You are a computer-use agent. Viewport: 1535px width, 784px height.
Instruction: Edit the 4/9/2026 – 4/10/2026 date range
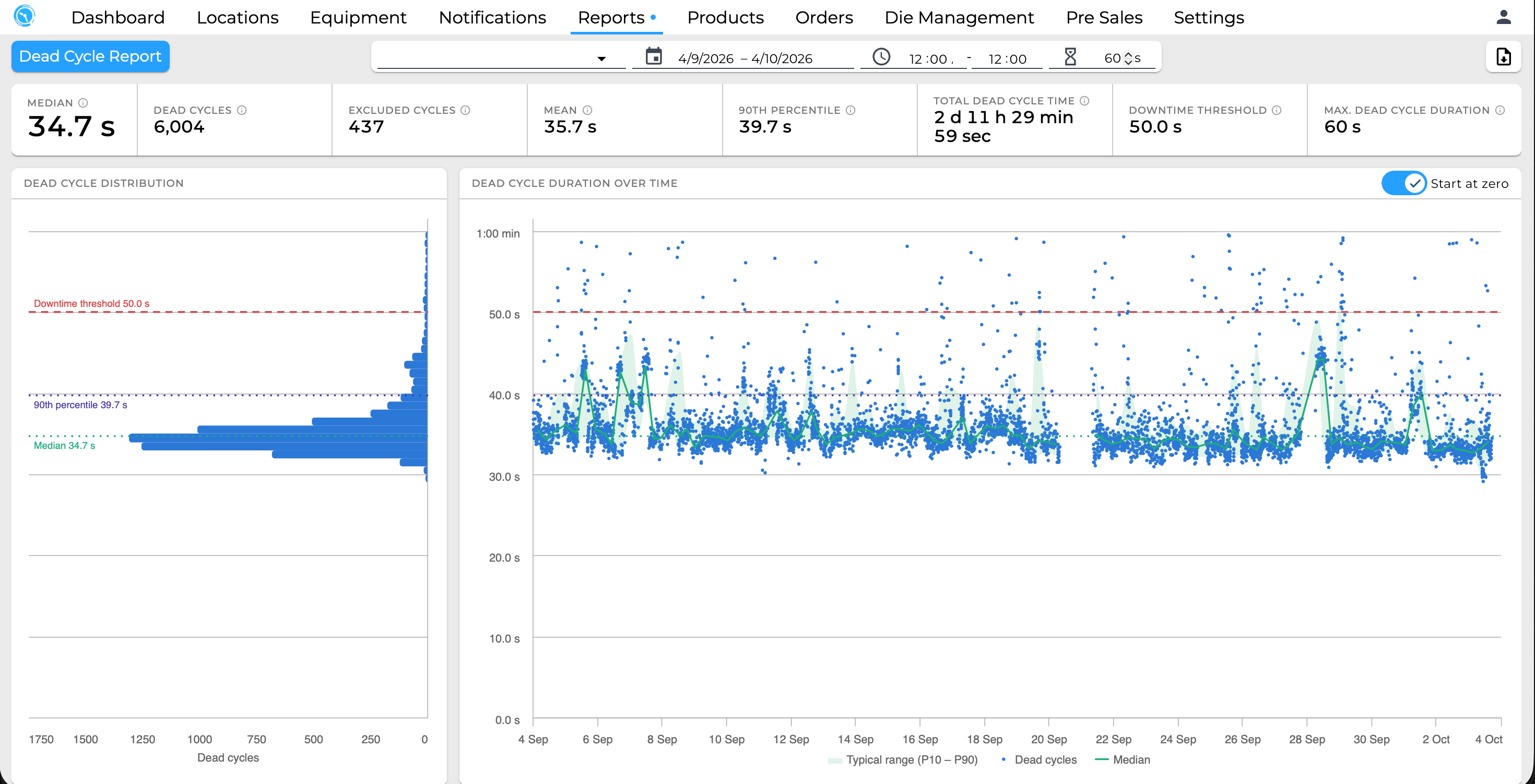745,58
